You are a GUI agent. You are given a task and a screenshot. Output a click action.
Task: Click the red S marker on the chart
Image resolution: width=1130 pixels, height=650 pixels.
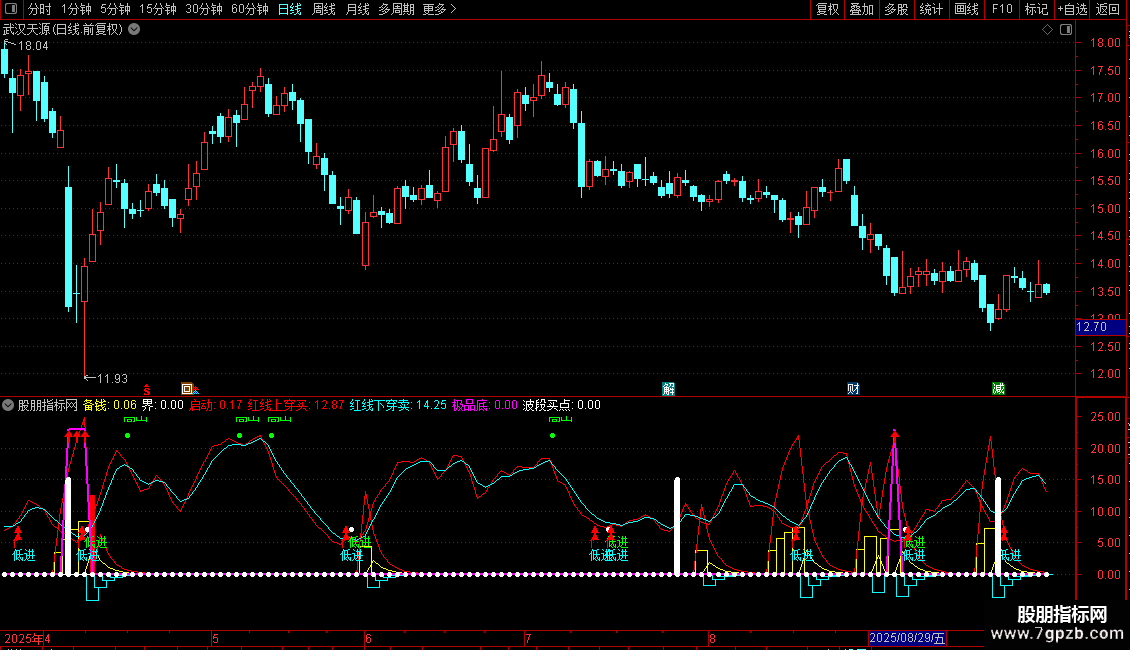[x=147, y=389]
